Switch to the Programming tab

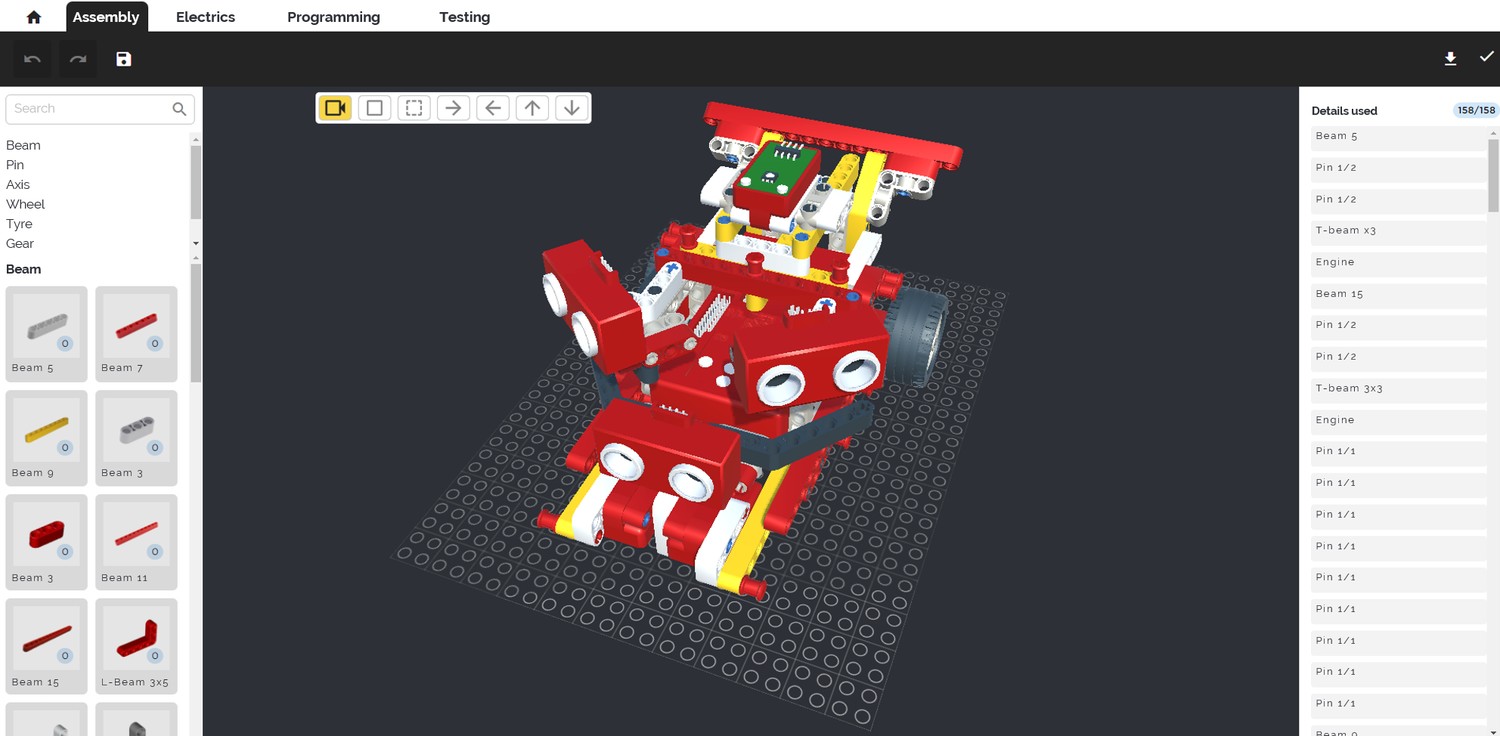pyautogui.click(x=333, y=17)
